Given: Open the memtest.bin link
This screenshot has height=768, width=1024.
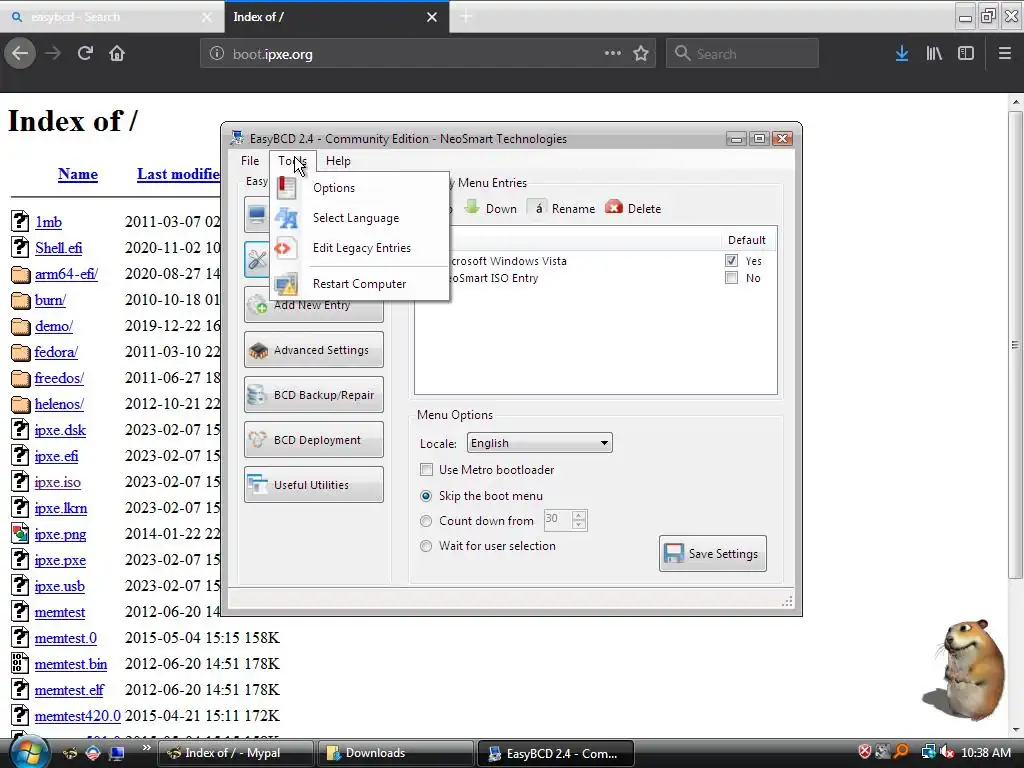Looking at the screenshot, I should [x=71, y=665].
